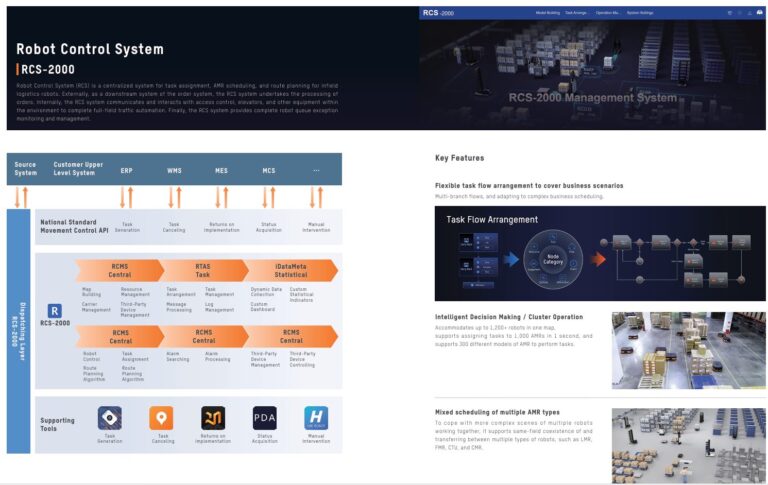Click the RCMS Central chevron above Map Building
Screen dimensions: 768x485
tap(120, 270)
